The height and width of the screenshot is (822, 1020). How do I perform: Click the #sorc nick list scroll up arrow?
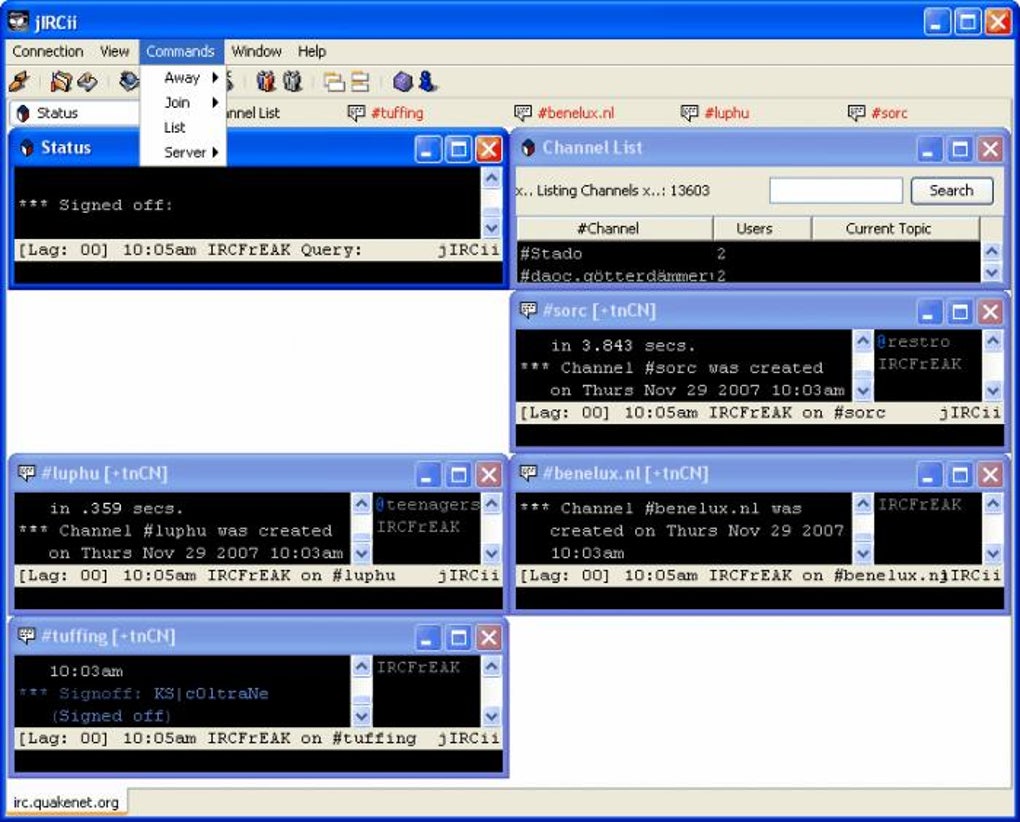(x=993, y=340)
